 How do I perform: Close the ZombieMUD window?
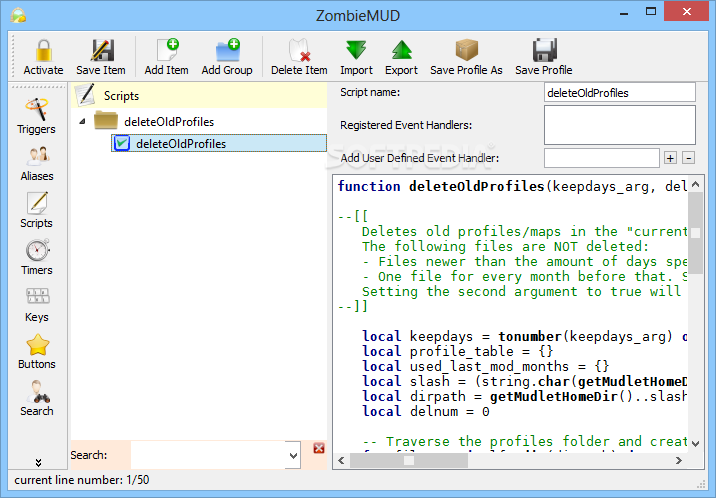687,12
